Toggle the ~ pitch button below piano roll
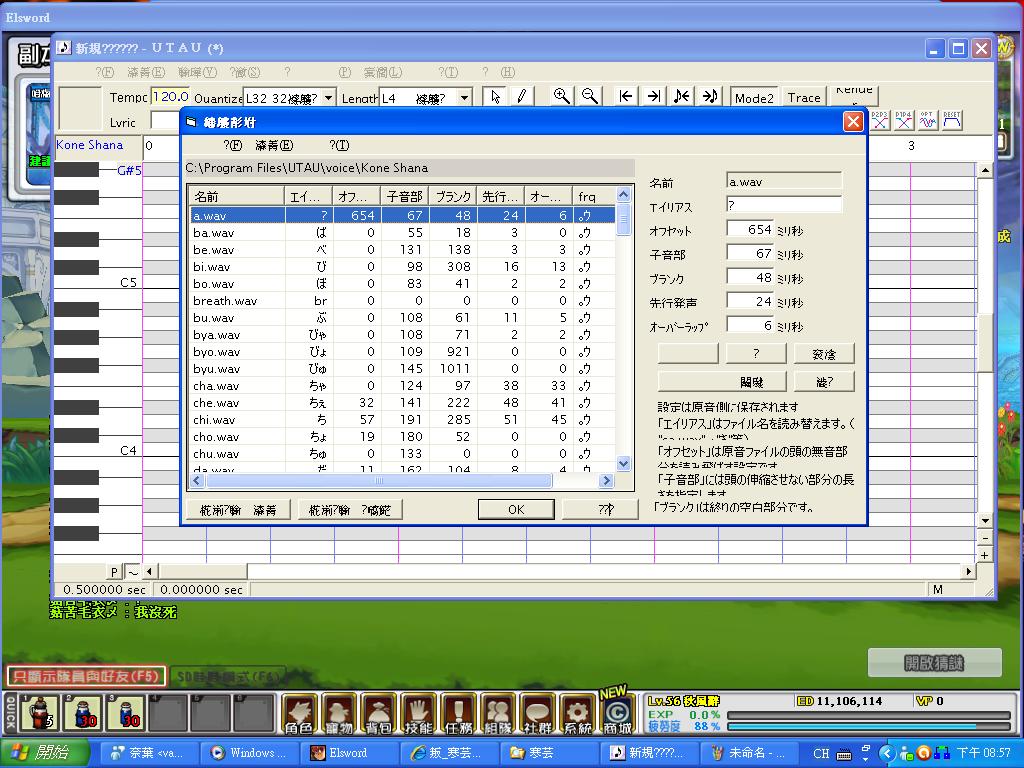This screenshot has height=768, width=1024. tap(133, 572)
